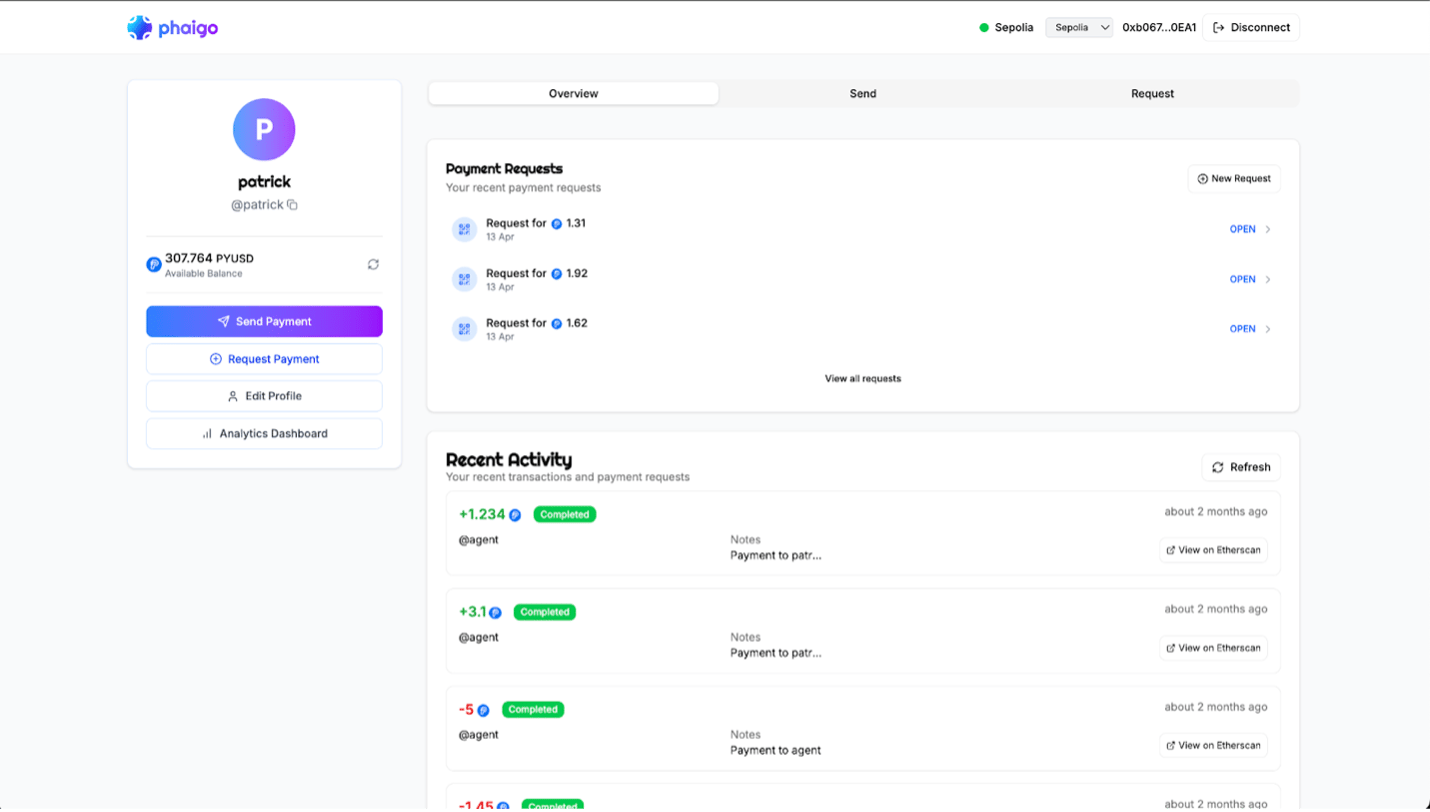Click the QR icon for 1.92 request

(x=464, y=279)
